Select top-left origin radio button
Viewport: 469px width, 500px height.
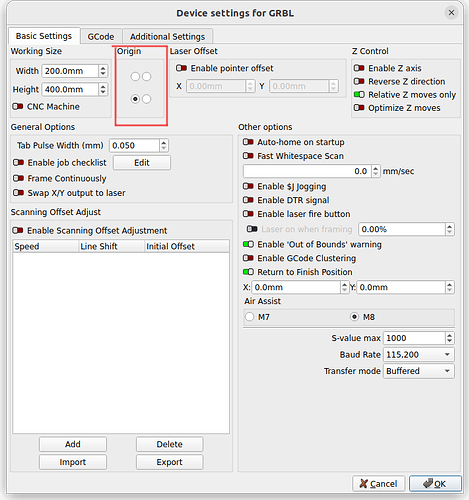[x=135, y=77]
